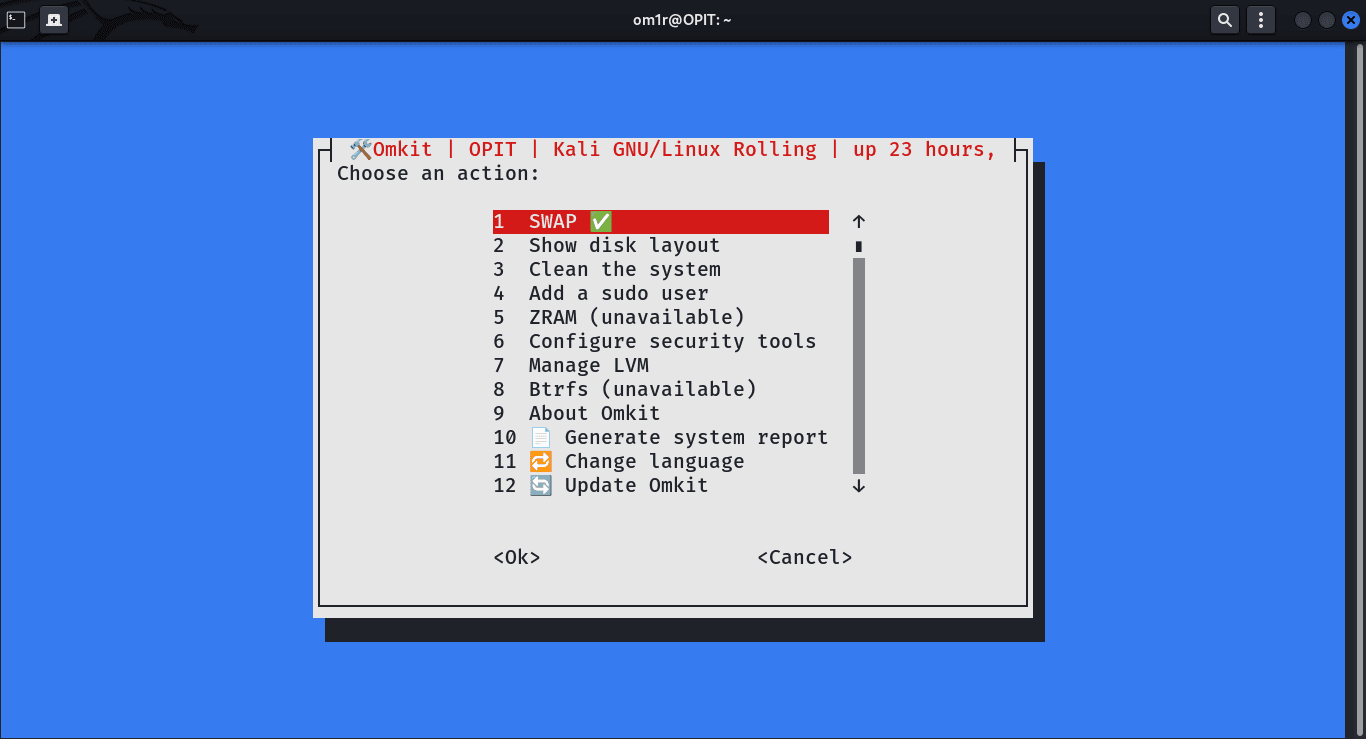This screenshot has height=739, width=1366.
Task: Select Show disk layout option
Action: pyautogui.click(x=661, y=245)
